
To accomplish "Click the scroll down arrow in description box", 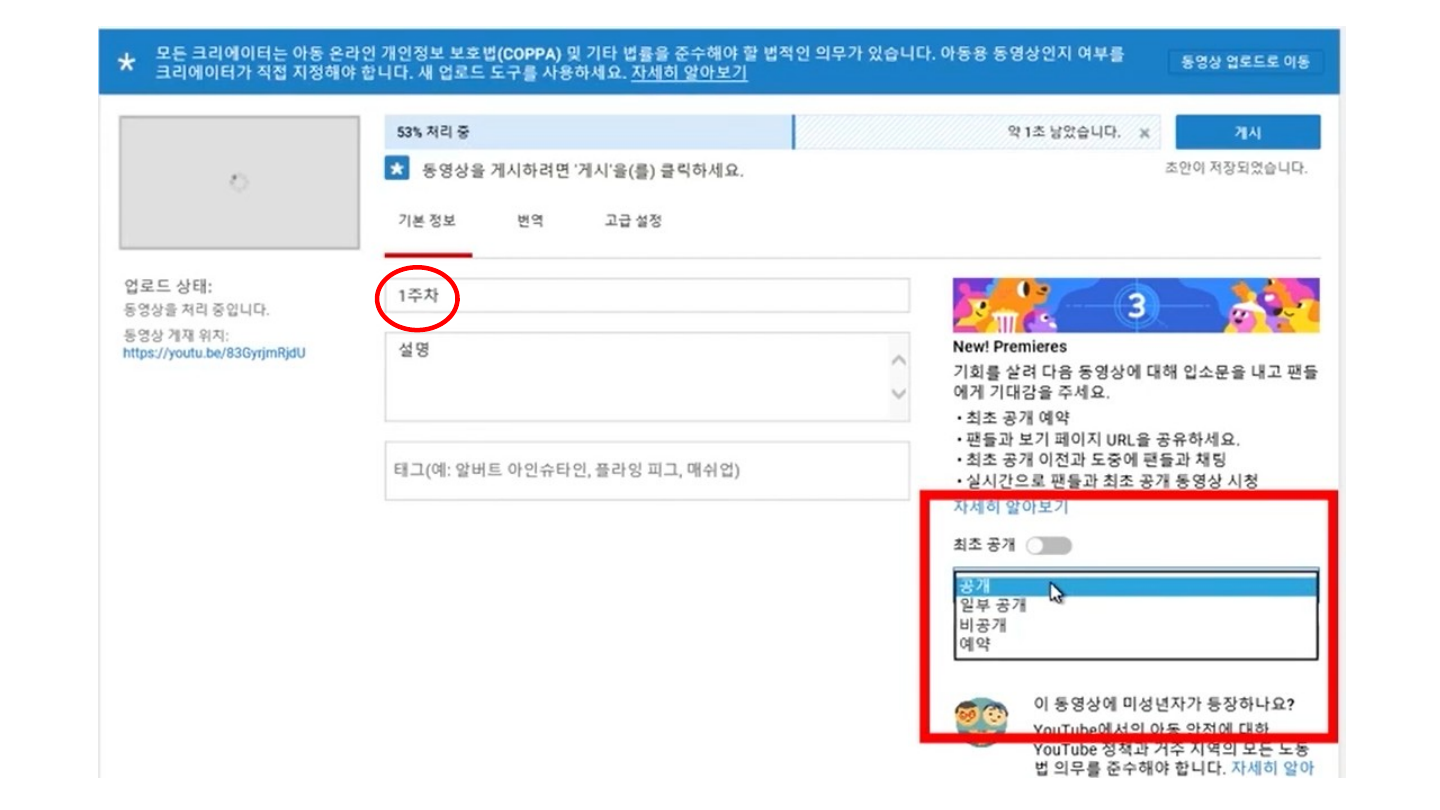I will coord(898,394).
